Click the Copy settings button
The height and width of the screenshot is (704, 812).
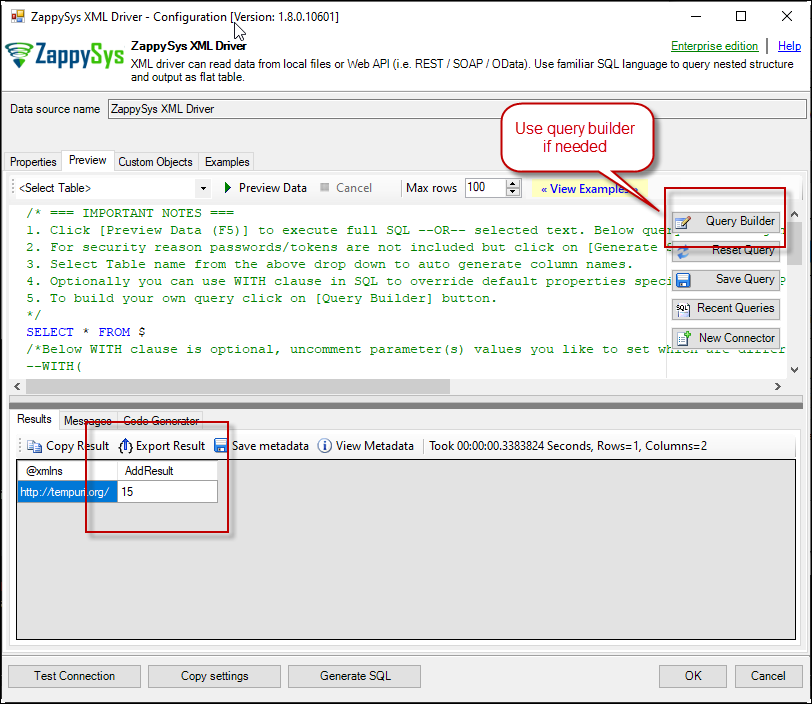214,676
